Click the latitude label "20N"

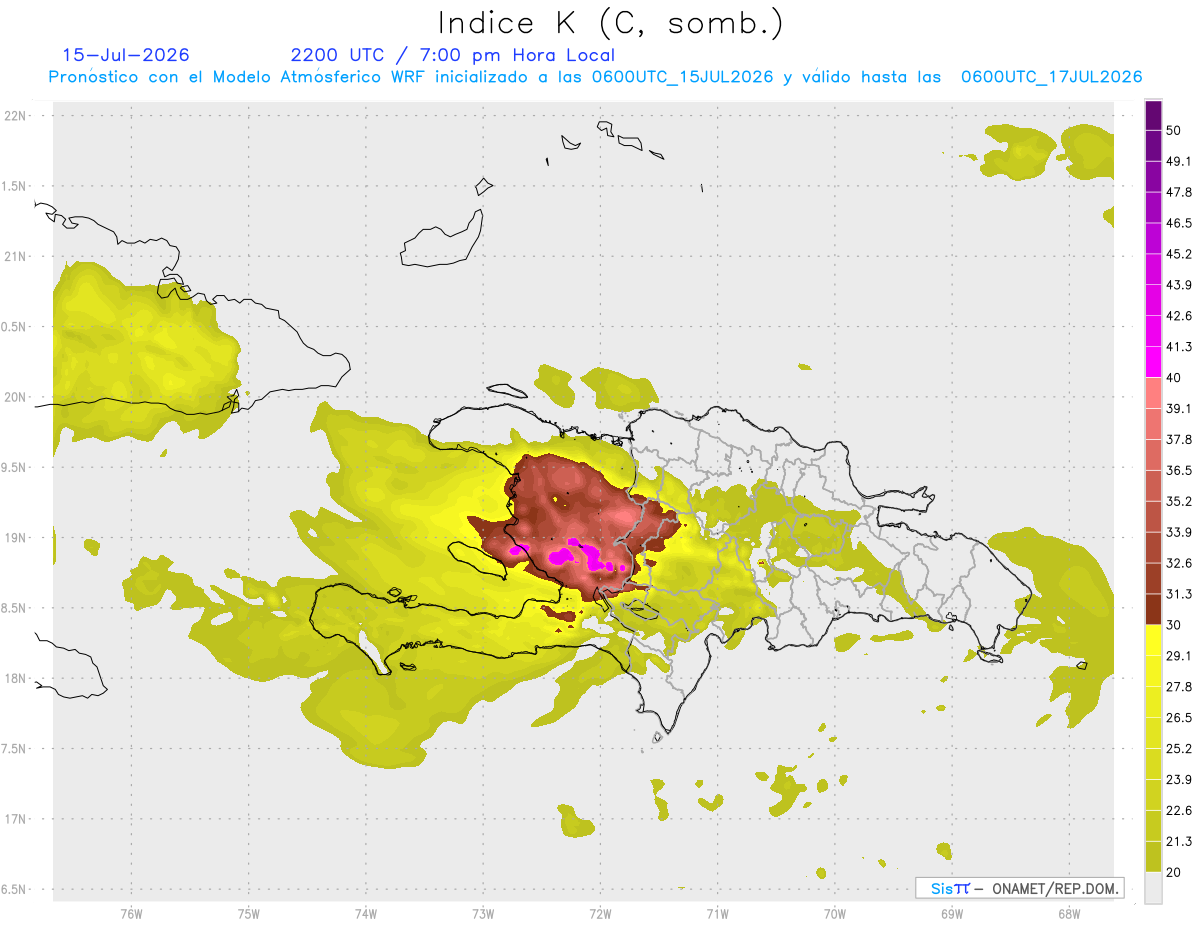point(15,397)
